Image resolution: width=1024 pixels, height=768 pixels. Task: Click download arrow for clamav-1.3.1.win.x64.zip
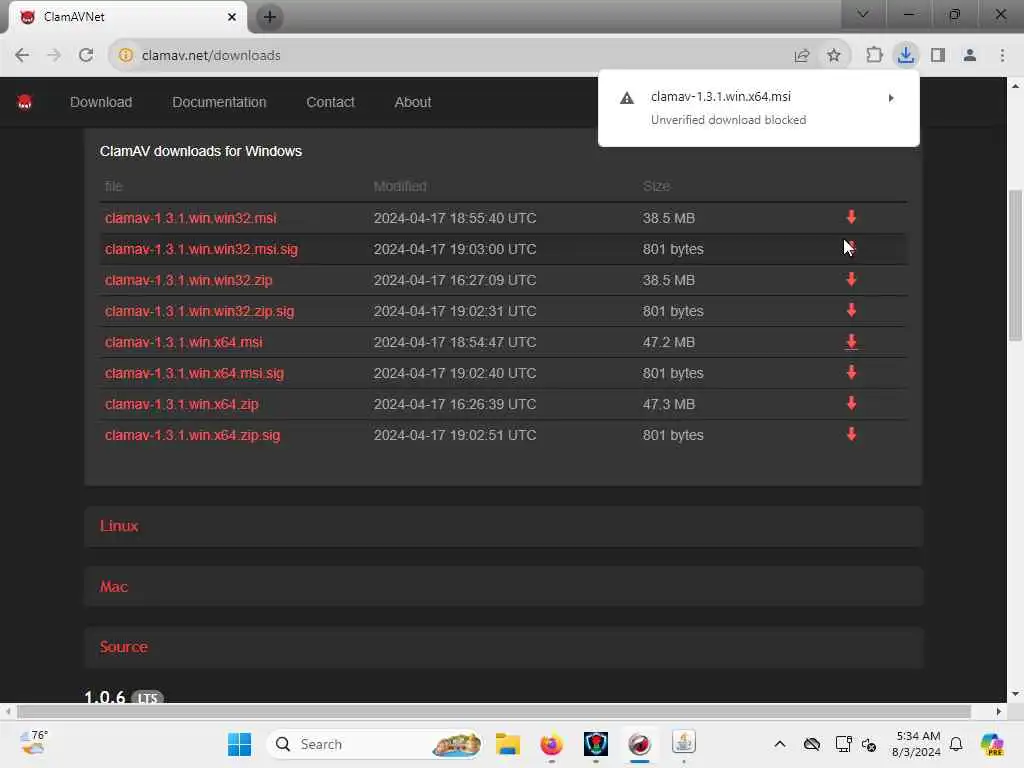tap(851, 404)
